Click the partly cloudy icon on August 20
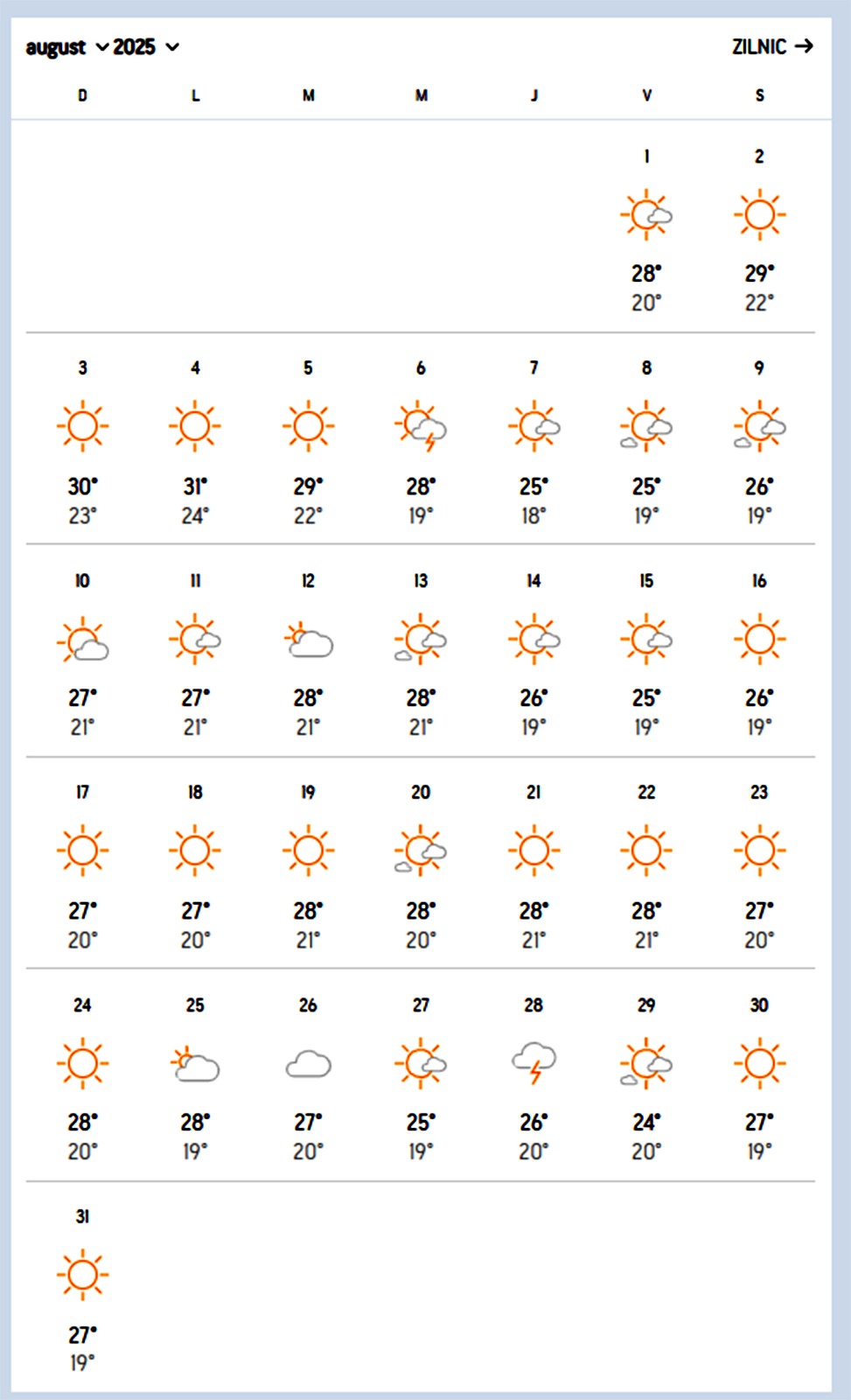851x1400 pixels. pos(421,851)
